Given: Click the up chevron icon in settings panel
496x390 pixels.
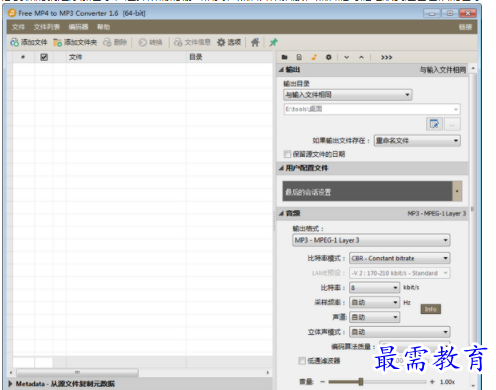Looking at the screenshot, I should click(361, 57).
